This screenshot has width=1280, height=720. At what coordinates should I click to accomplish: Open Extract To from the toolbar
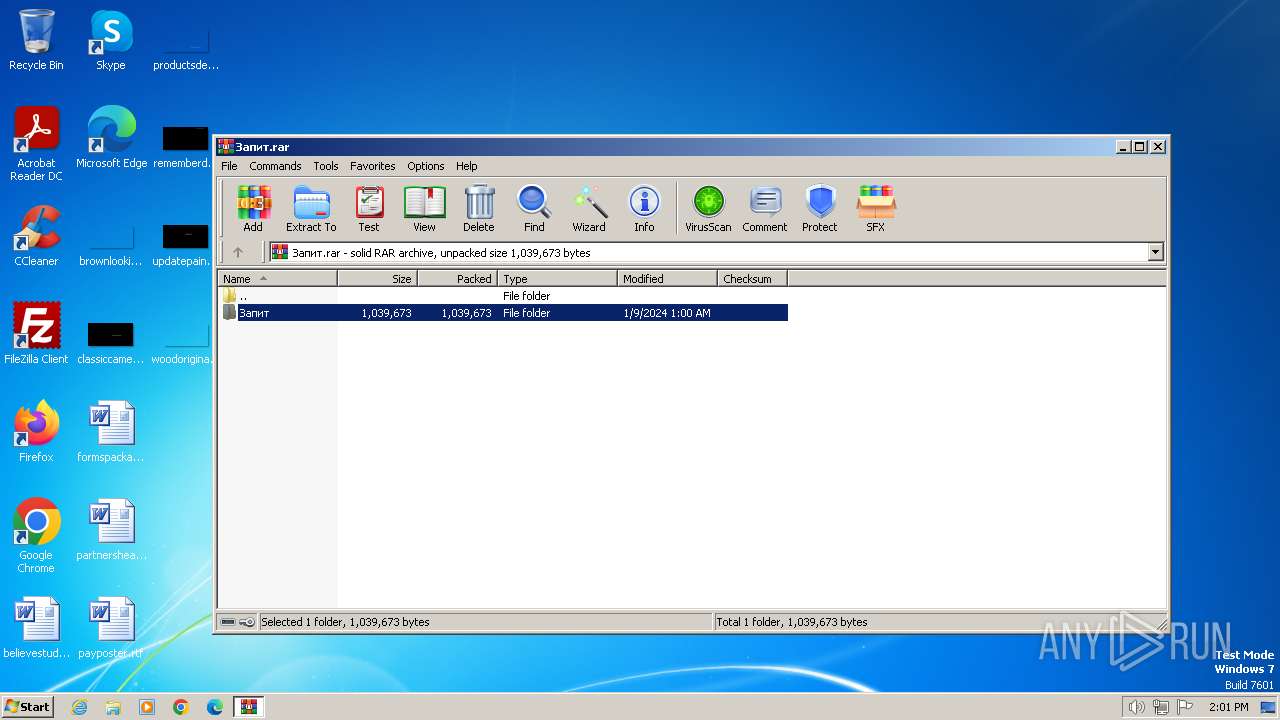311,209
